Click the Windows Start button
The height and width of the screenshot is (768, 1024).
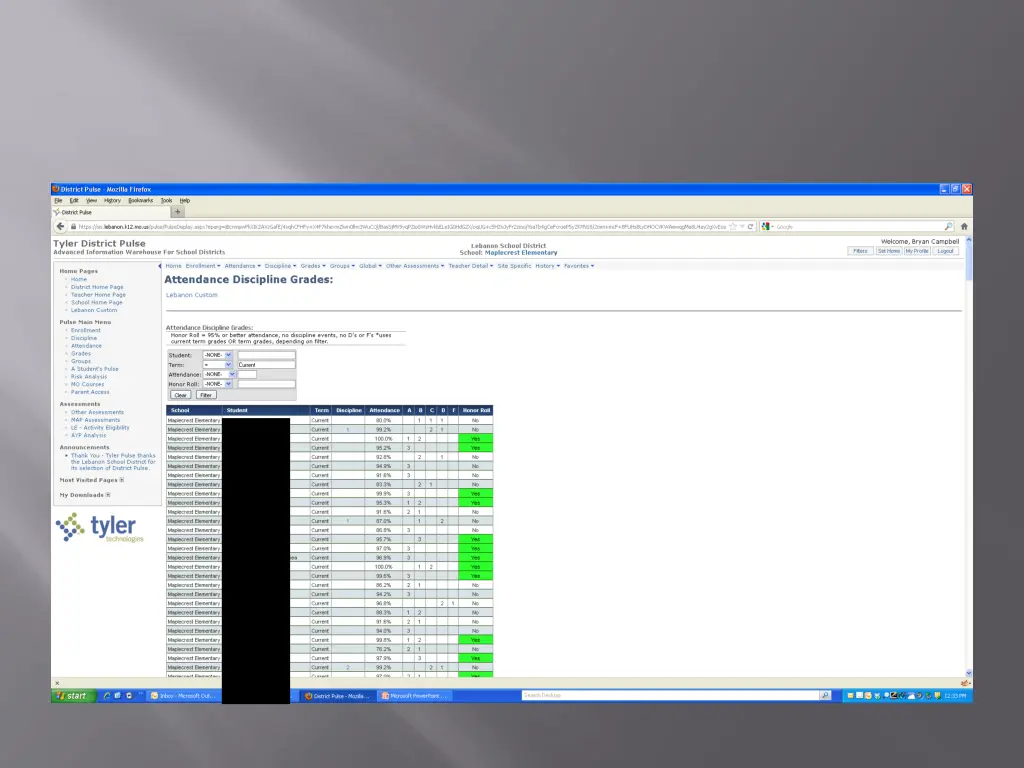point(72,696)
